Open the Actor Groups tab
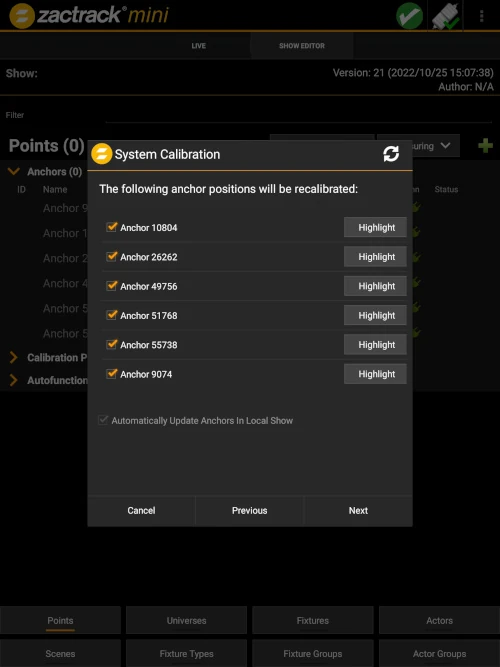This screenshot has height=667, width=500. point(440,653)
